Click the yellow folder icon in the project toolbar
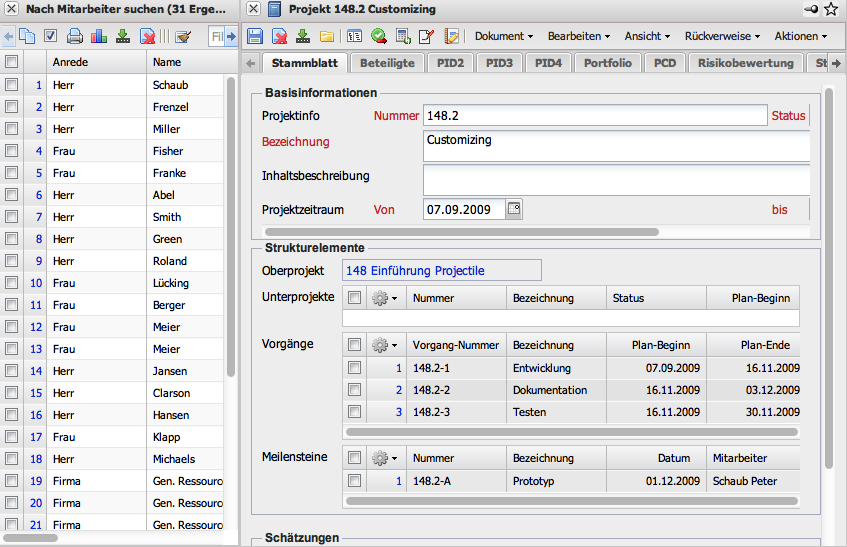This screenshot has width=847, height=547. click(327, 36)
